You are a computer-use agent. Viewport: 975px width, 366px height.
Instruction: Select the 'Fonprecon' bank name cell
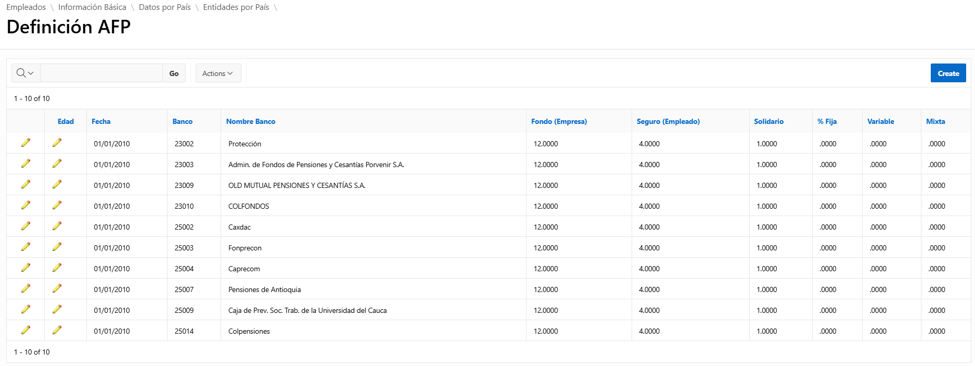tap(245, 248)
